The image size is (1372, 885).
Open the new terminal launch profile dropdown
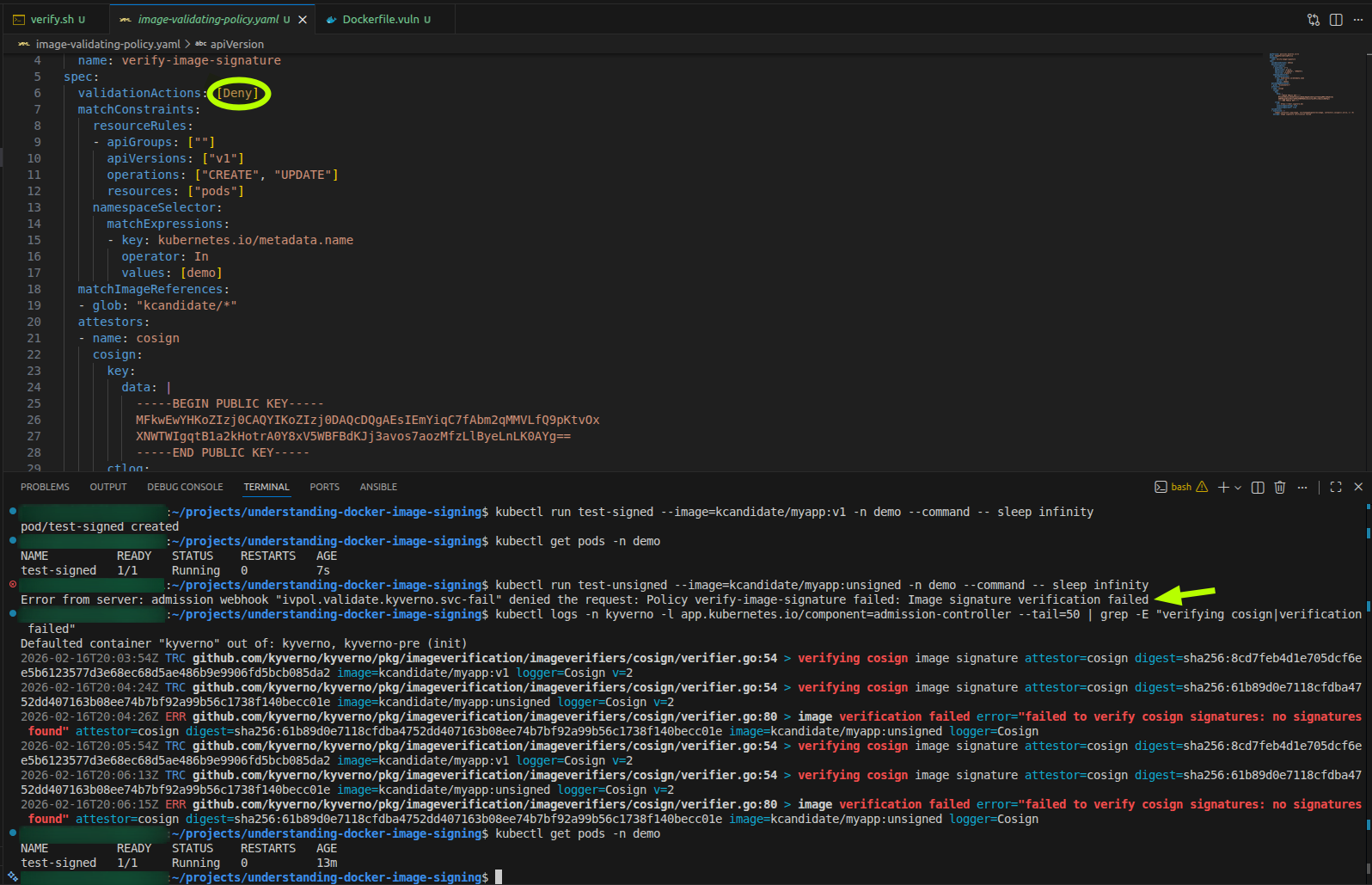pyautogui.click(x=1238, y=488)
